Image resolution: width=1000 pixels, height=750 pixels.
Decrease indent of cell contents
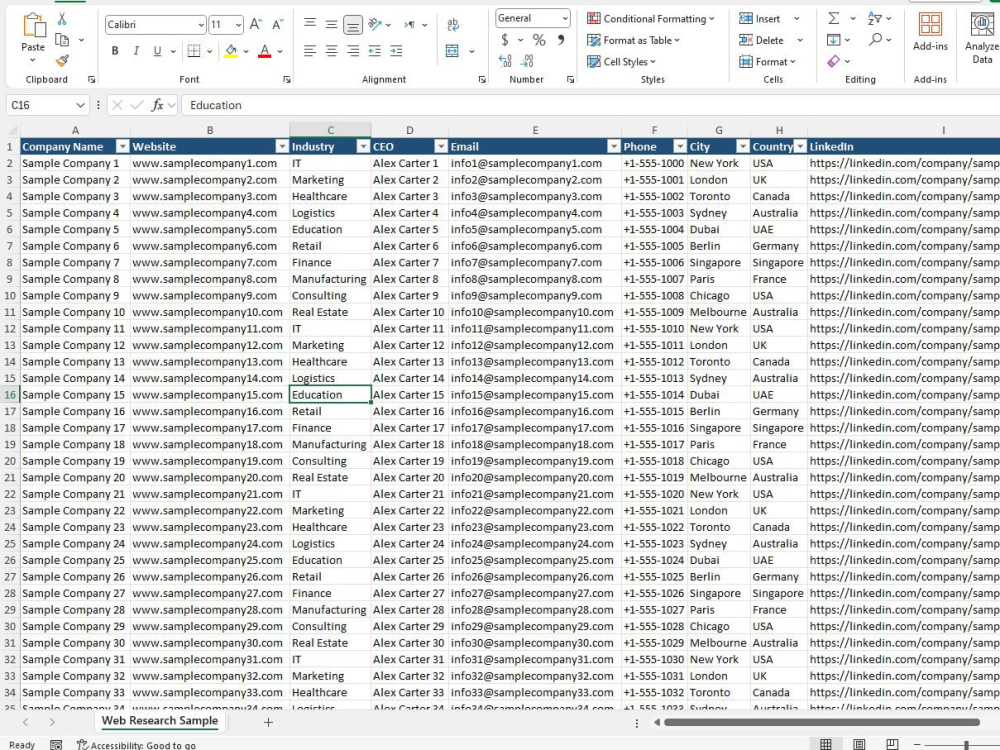tap(374, 51)
